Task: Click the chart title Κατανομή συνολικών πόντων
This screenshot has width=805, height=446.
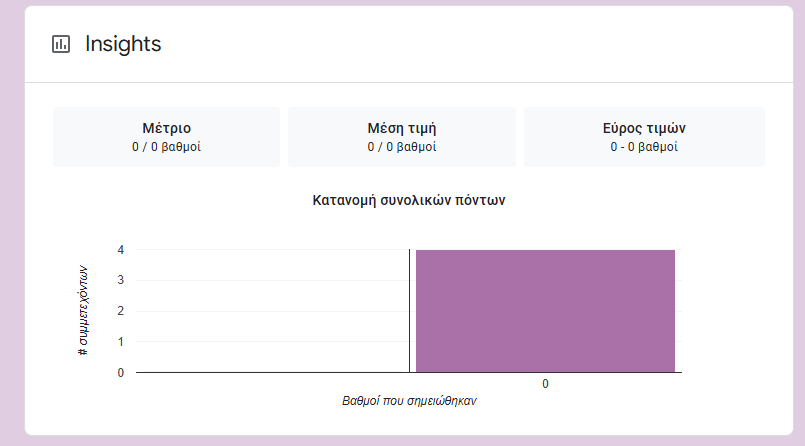Action: click(x=409, y=200)
